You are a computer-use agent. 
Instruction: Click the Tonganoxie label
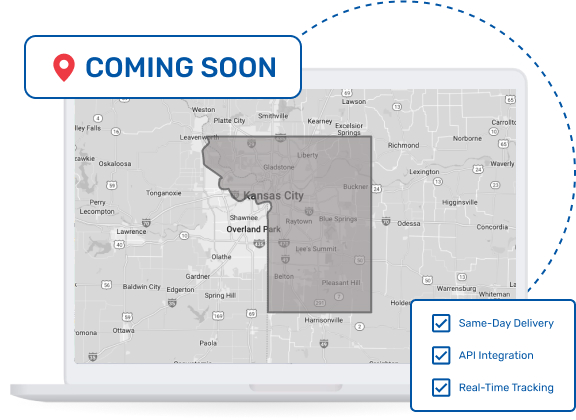pyautogui.click(x=163, y=193)
